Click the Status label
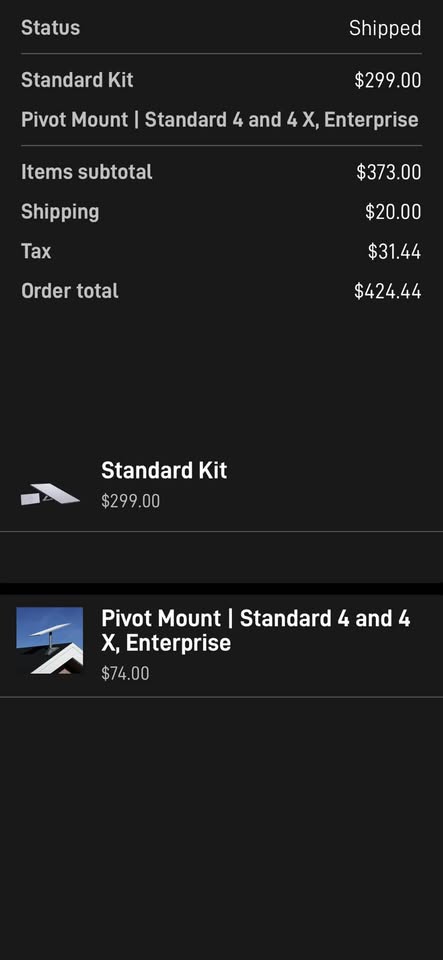 [50, 28]
